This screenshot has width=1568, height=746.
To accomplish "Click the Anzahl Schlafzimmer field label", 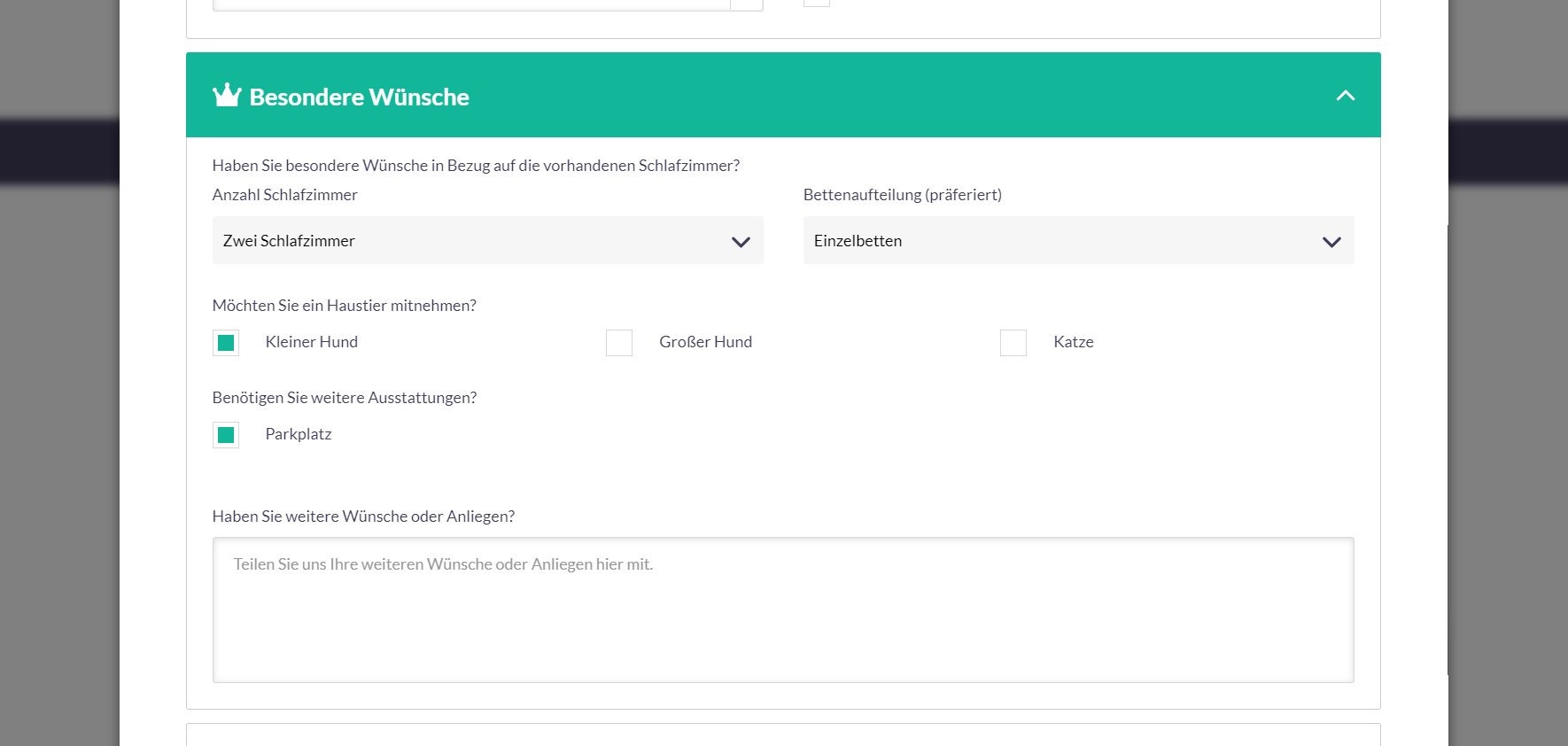I will [284, 195].
